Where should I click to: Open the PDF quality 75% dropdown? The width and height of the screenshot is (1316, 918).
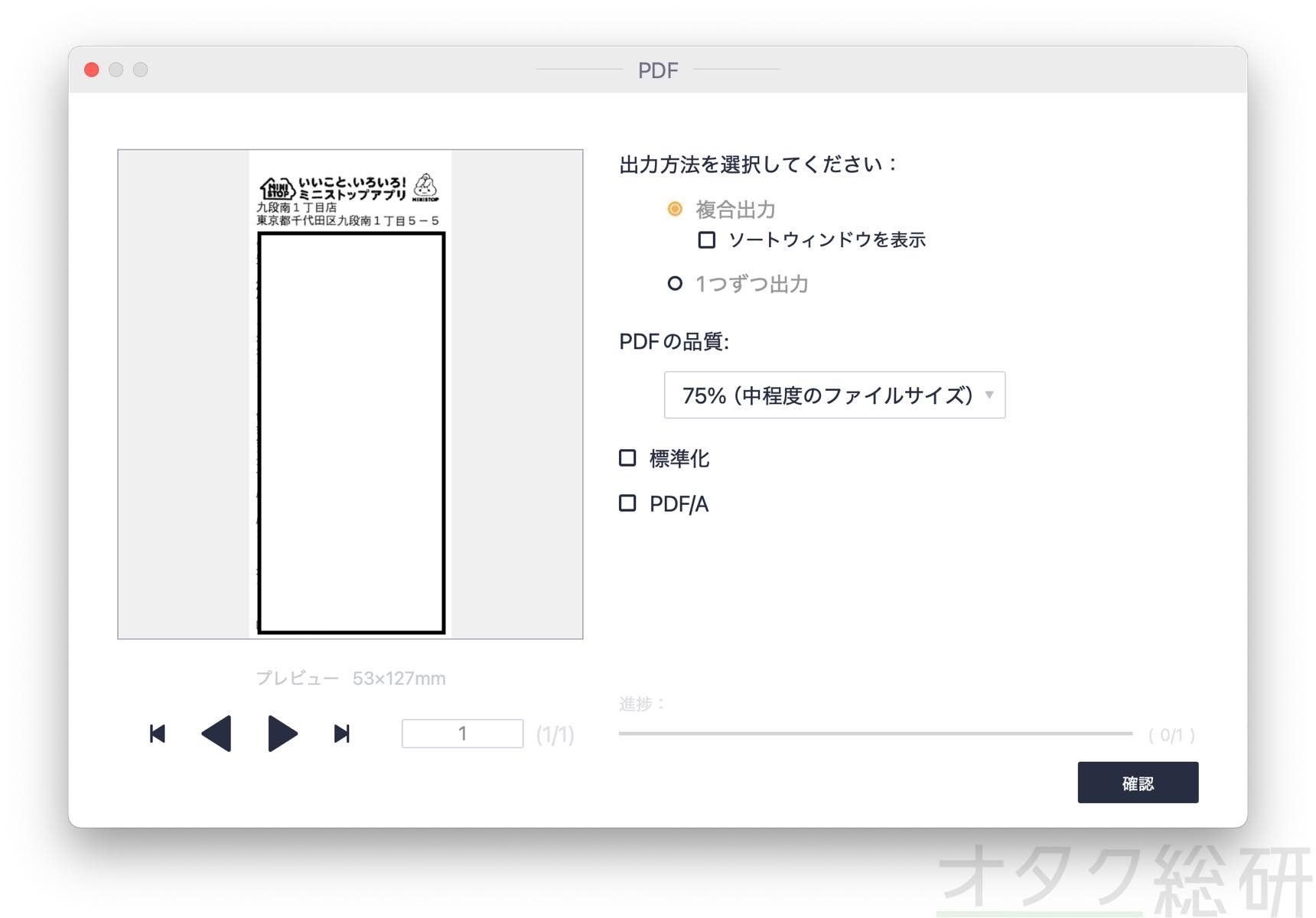(834, 396)
